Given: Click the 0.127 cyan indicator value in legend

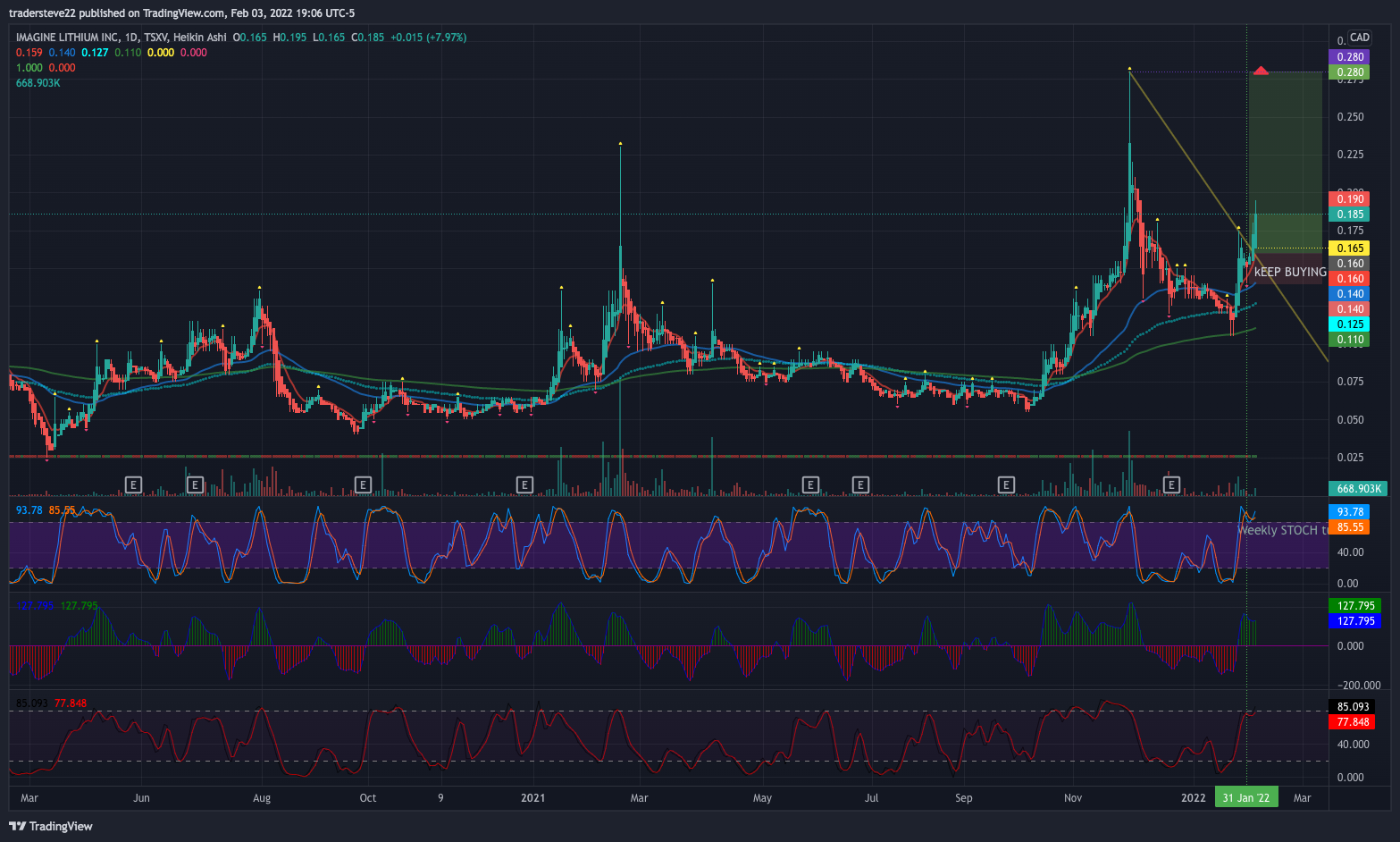Looking at the screenshot, I should point(95,53).
